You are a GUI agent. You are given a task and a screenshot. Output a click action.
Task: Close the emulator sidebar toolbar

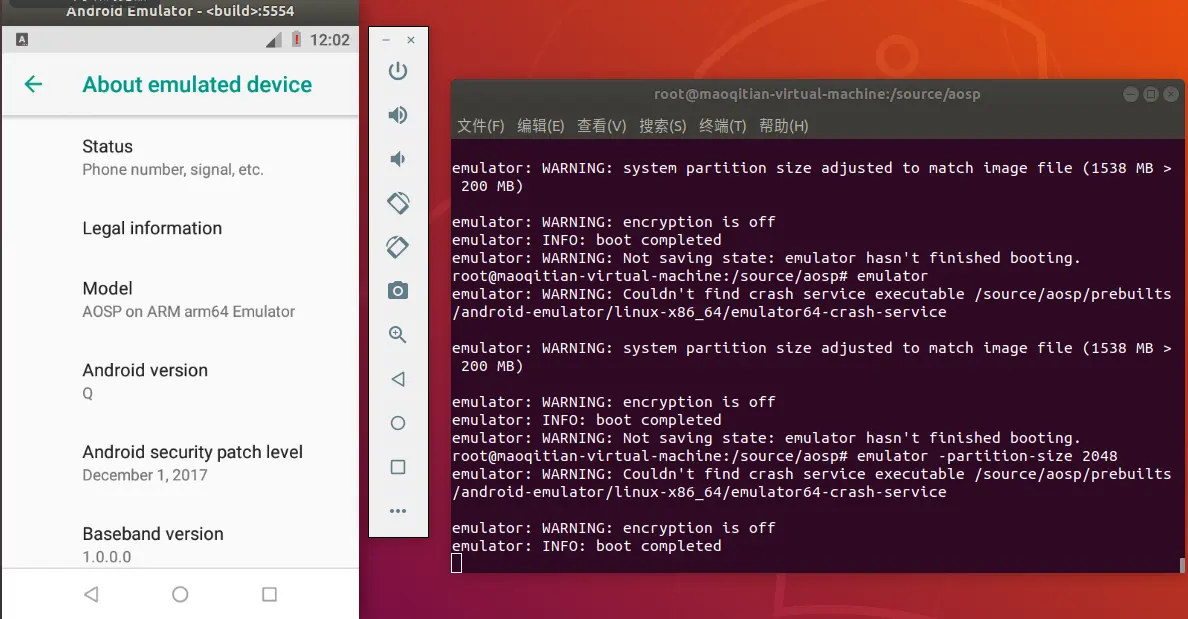(411, 39)
